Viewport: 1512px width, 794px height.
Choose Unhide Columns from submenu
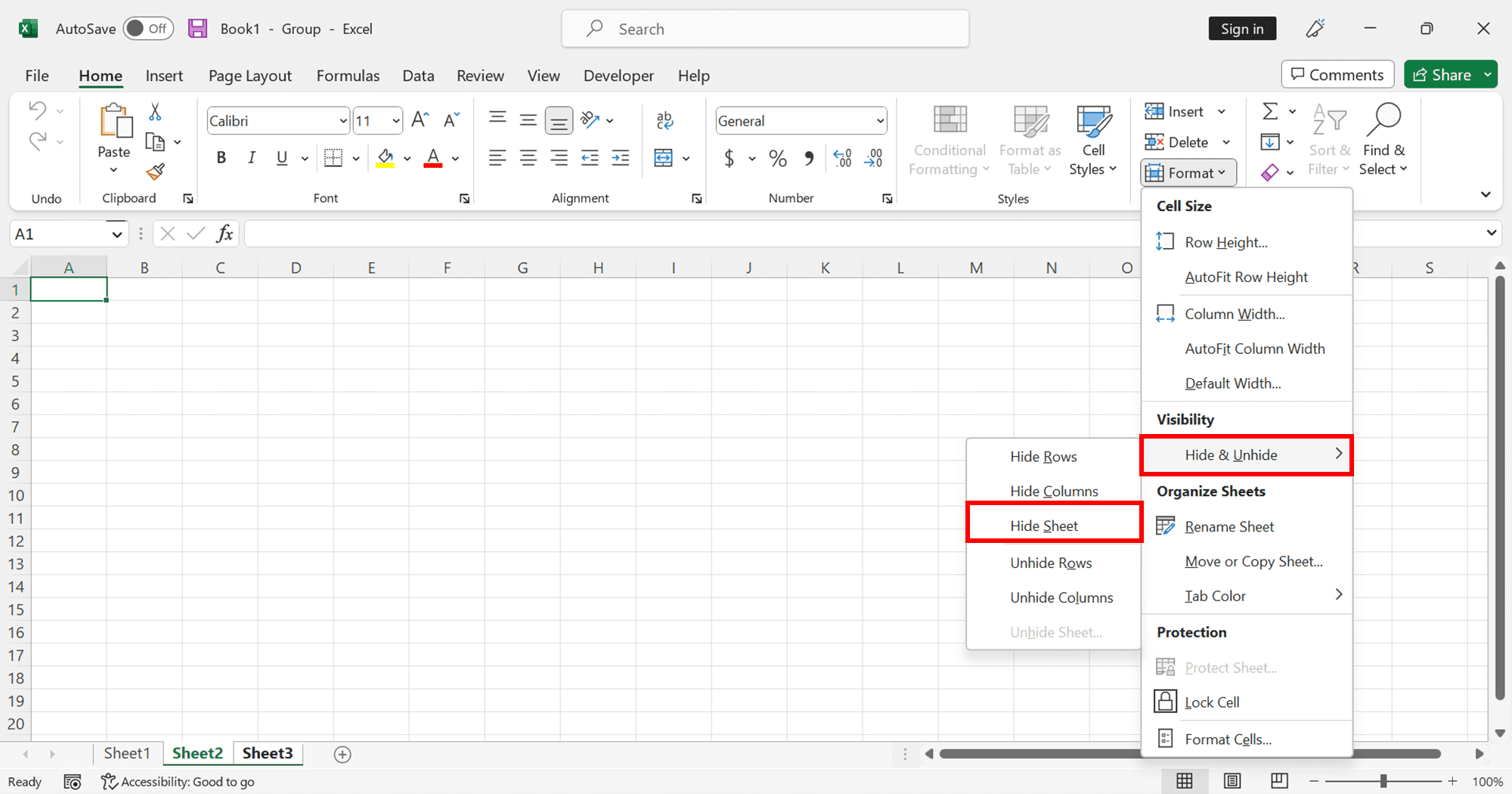click(1054, 597)
